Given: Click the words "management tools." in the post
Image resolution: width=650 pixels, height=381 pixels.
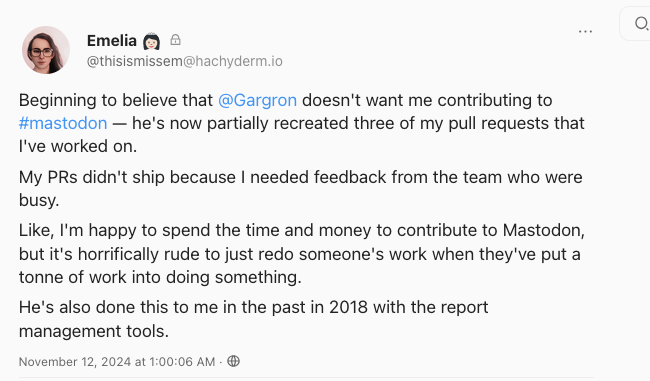Looking at the screenshot, I should (x=94, y=331).
